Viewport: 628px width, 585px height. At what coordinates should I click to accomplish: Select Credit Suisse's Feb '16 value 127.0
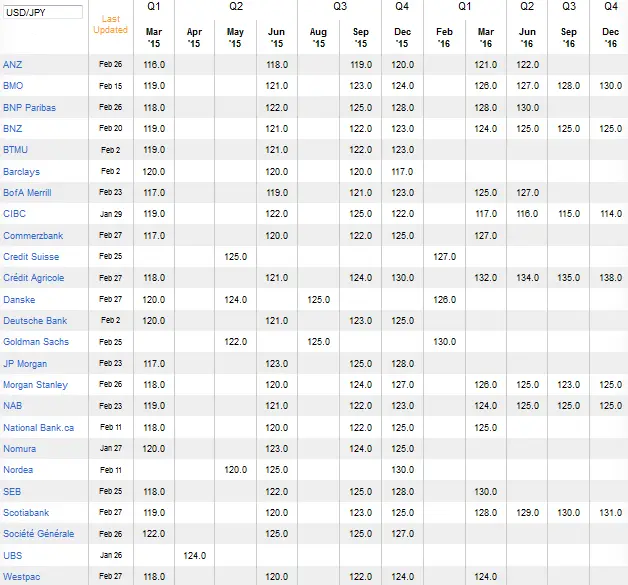pyautogui.click(x=445, y=257)
